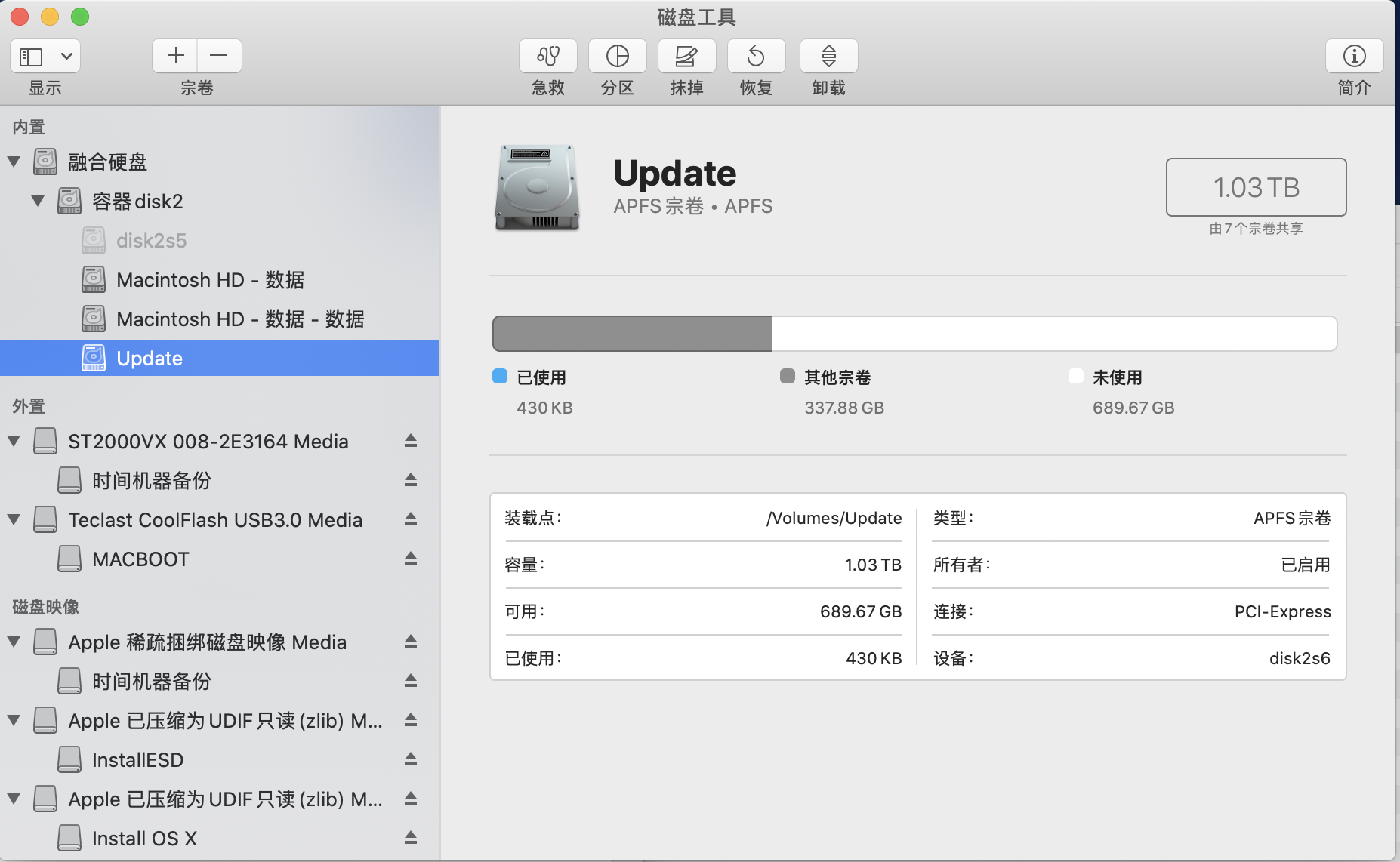
Task: Click the Erase (抹掉) toolbar icon
Action: pos(686,57)
